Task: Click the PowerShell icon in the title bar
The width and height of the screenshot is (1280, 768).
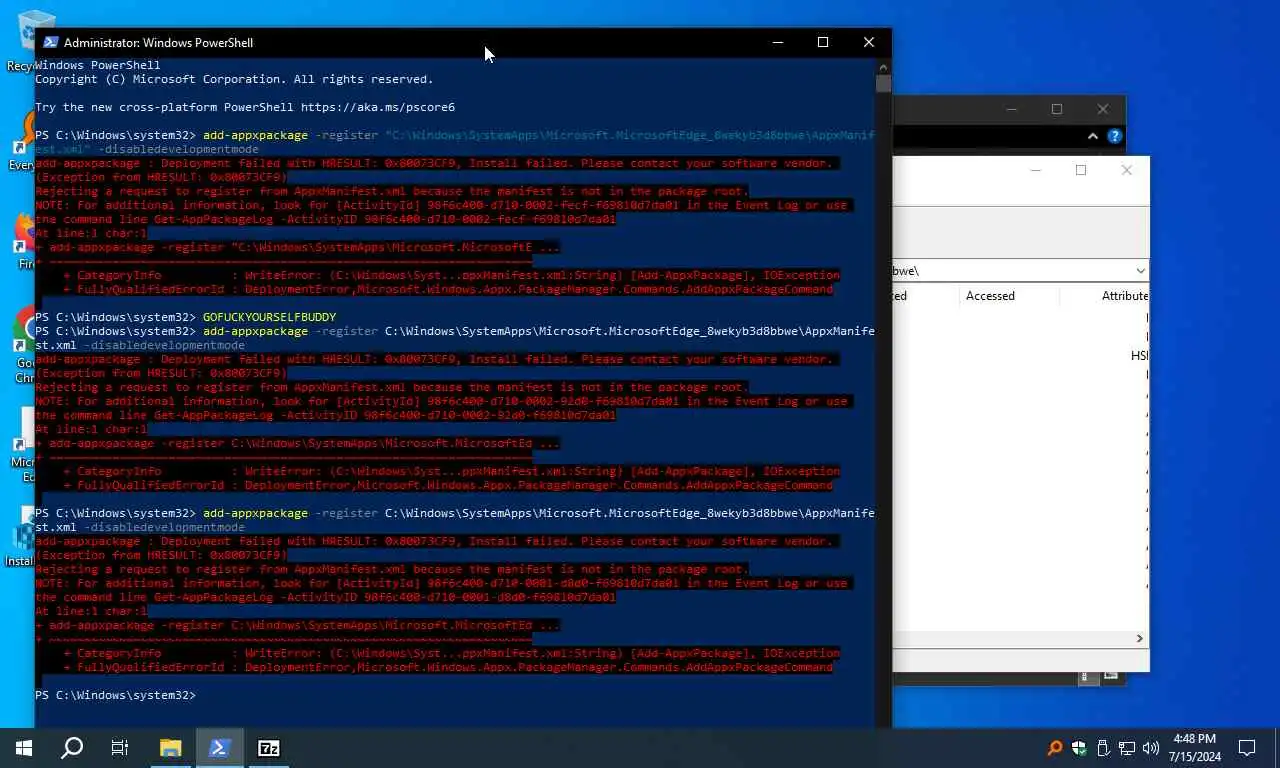Action: click(50, 42)
